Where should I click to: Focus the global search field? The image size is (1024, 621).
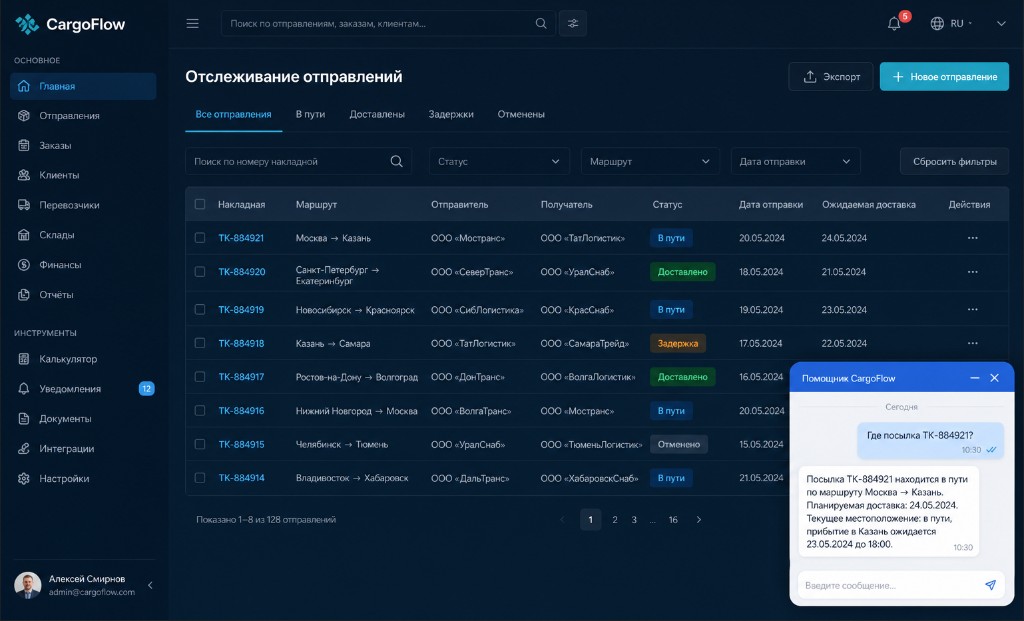[x=389, y=24]
